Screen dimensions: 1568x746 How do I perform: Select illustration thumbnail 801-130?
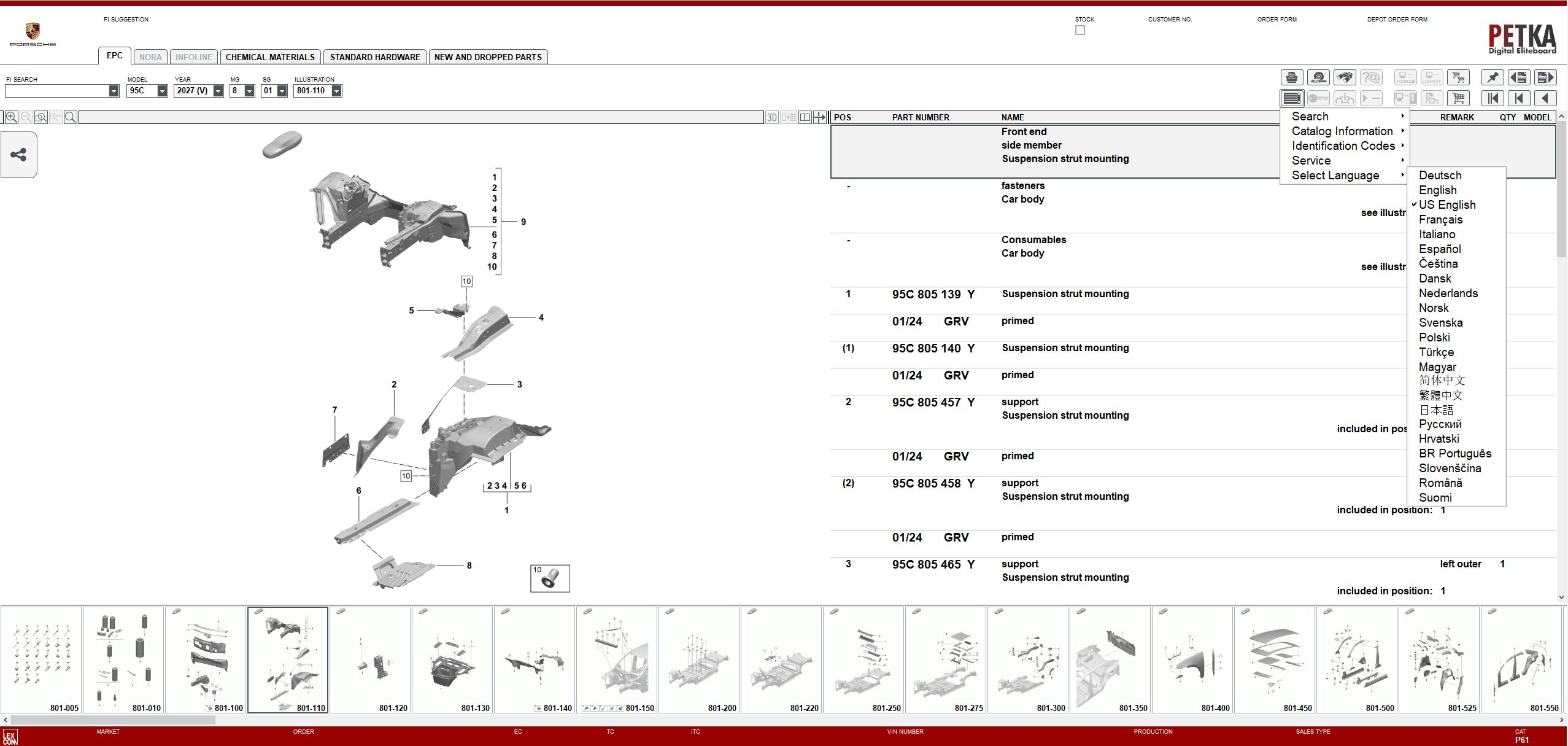click(452, 660)
